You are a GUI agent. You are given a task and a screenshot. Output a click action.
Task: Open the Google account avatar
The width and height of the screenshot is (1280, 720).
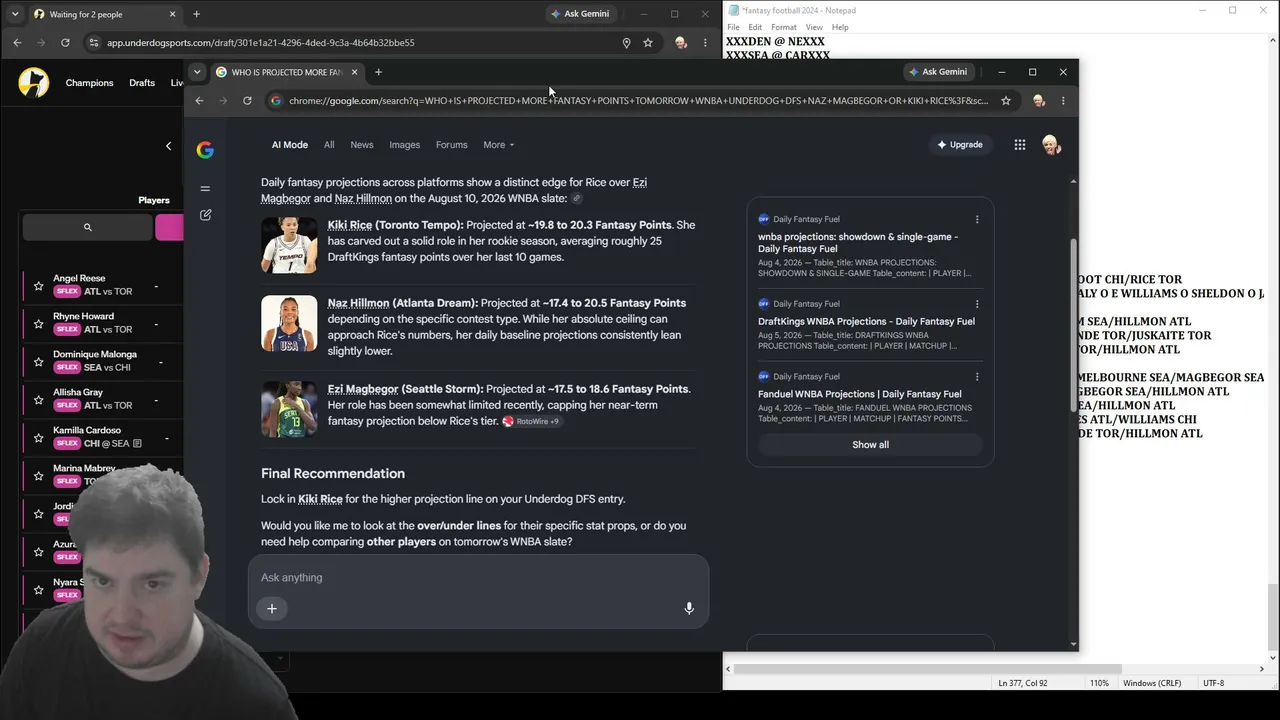[x=1050, y=145]
